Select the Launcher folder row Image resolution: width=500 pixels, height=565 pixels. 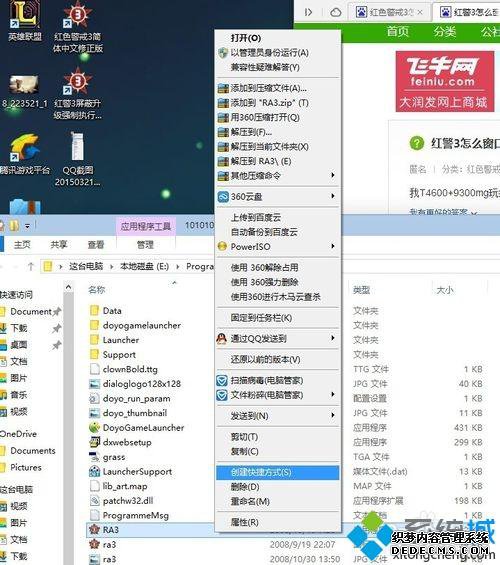coord(121,340)
